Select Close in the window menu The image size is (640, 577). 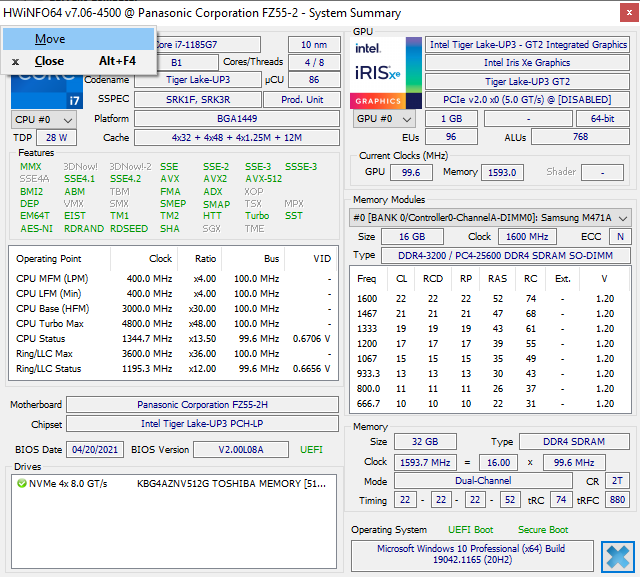click(x=49, y=61)
